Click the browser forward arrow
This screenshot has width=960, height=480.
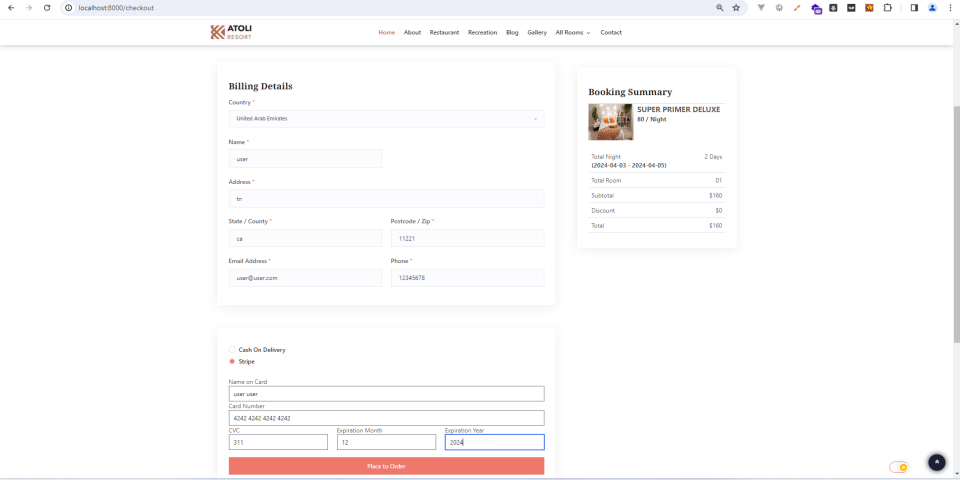tap(28, 8)
